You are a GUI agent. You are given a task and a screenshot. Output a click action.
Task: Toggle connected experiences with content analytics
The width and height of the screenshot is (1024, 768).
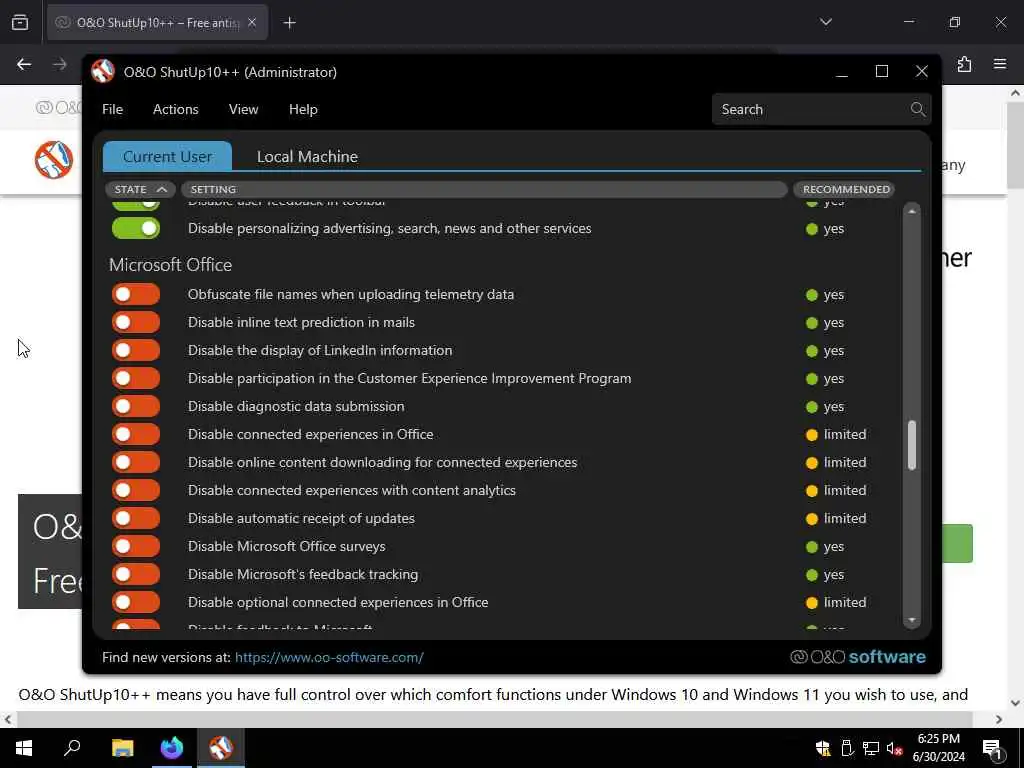[x=136, y=490]
